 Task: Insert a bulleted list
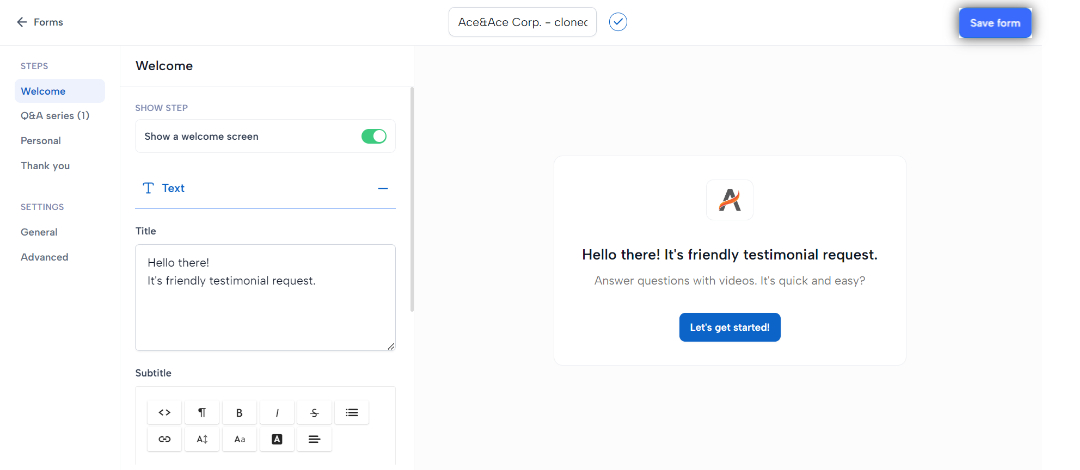tap(352, 413)
